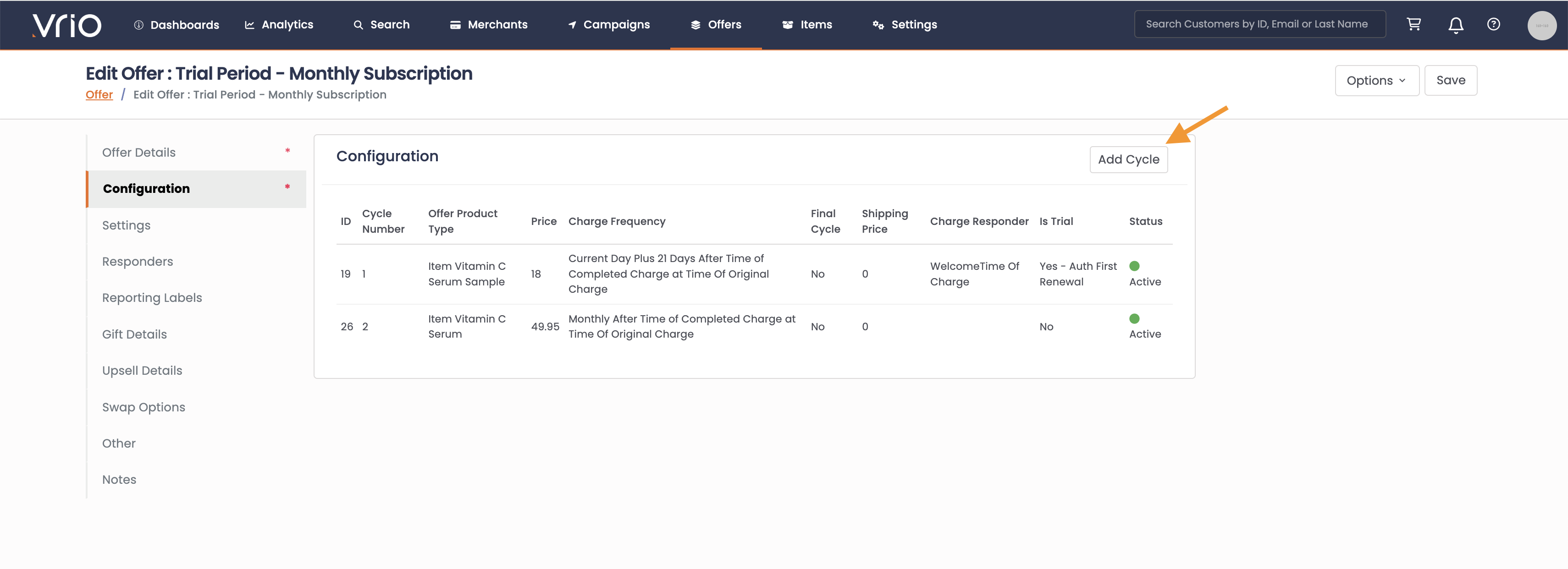The image size is (1568, 569).
Task: Open the Offers menu
Action: [716, 25]
